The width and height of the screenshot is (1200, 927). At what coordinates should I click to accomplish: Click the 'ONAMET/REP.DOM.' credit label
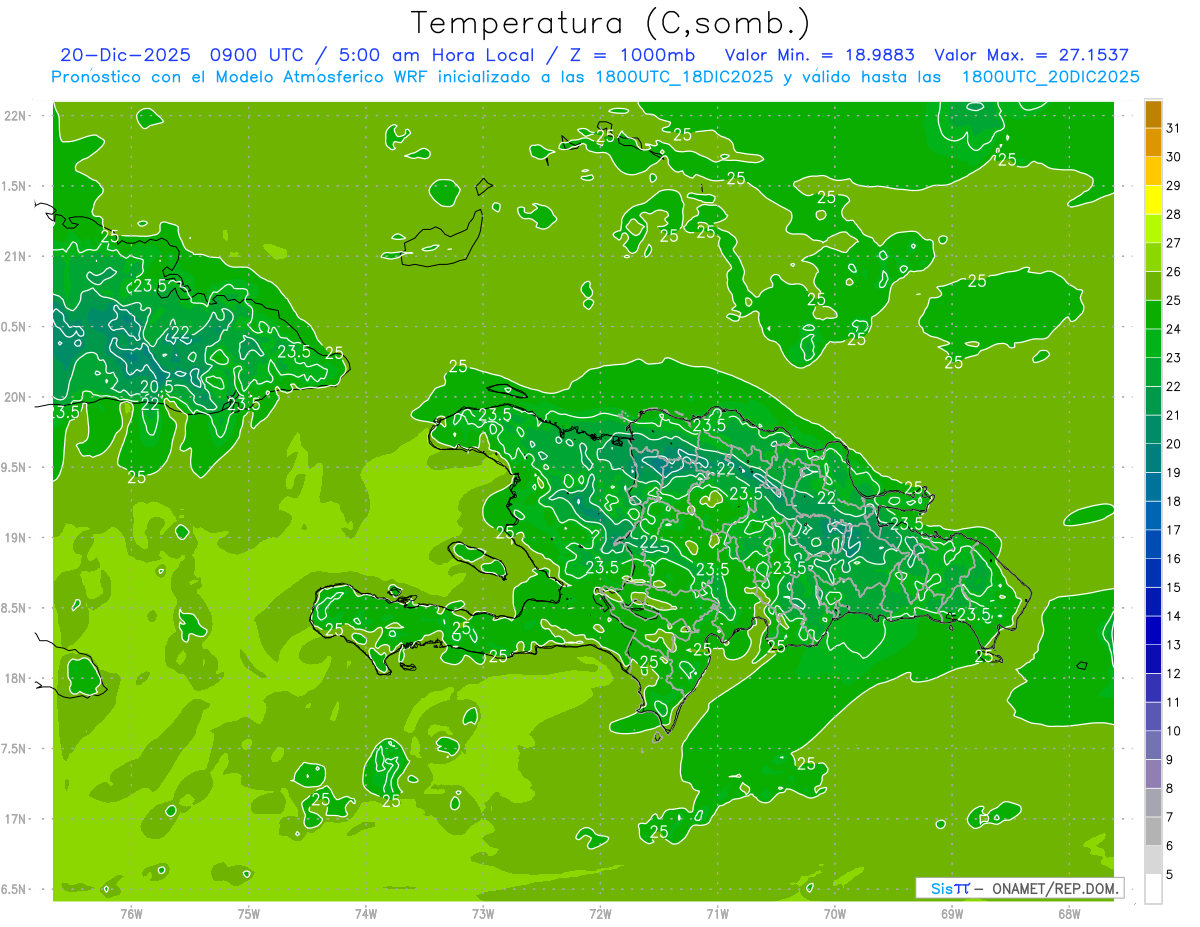[1056, 888]
